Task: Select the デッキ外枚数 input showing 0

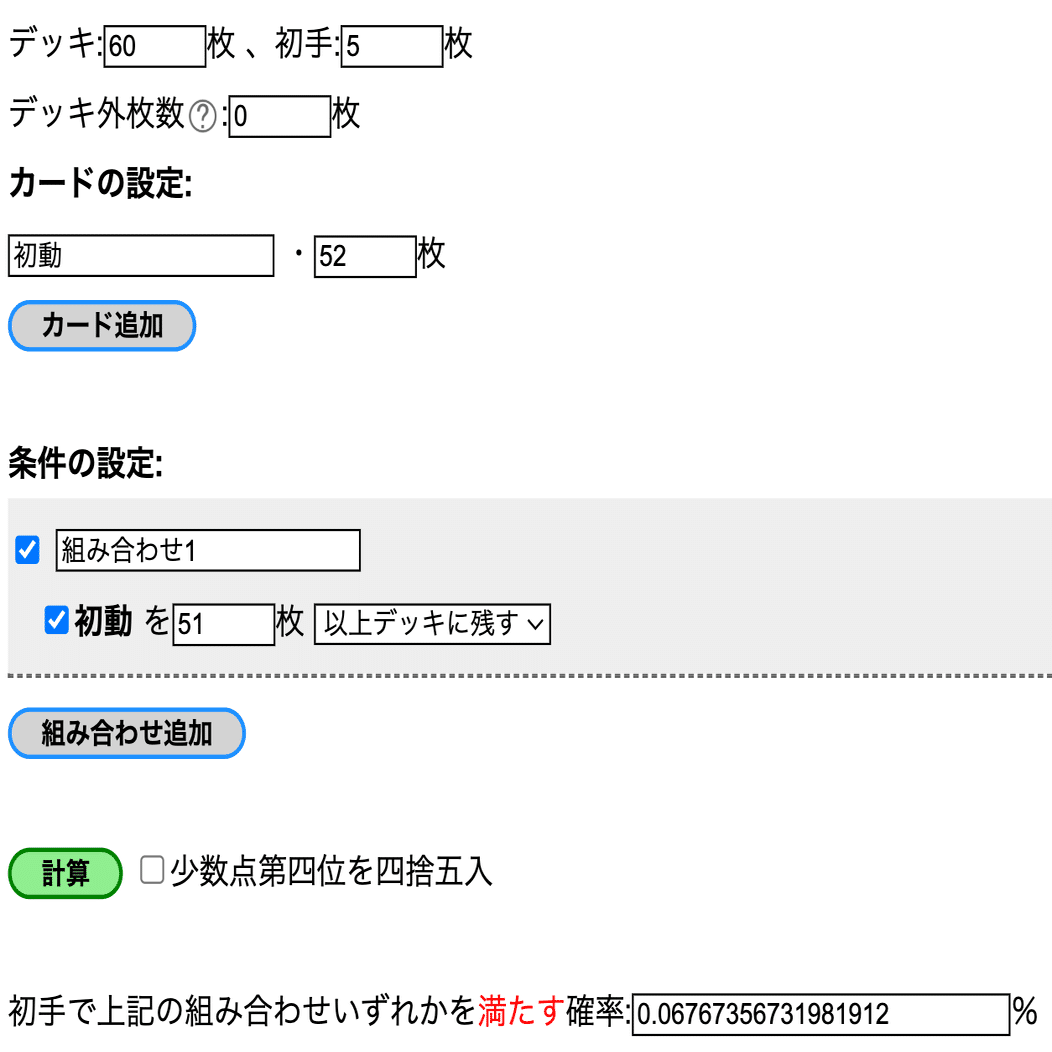Action: pos(280,116)
